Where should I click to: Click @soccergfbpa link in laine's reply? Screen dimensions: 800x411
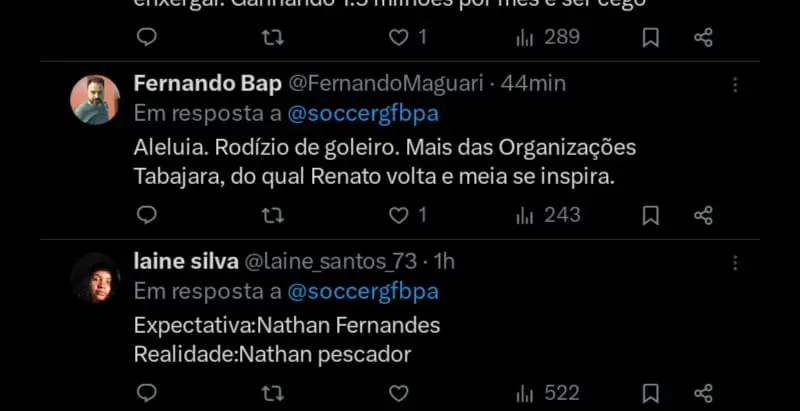[362, 292]
